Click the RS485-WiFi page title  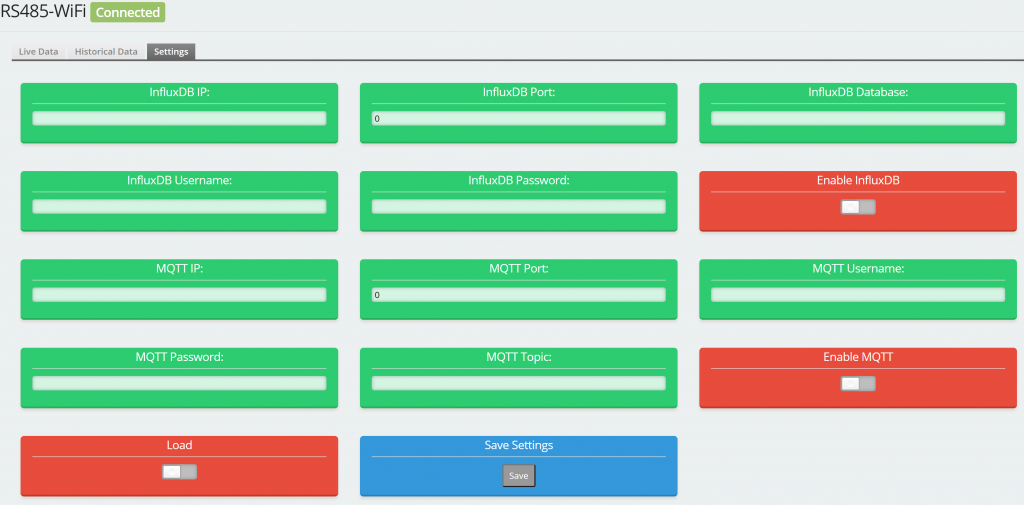click(42, 12)
